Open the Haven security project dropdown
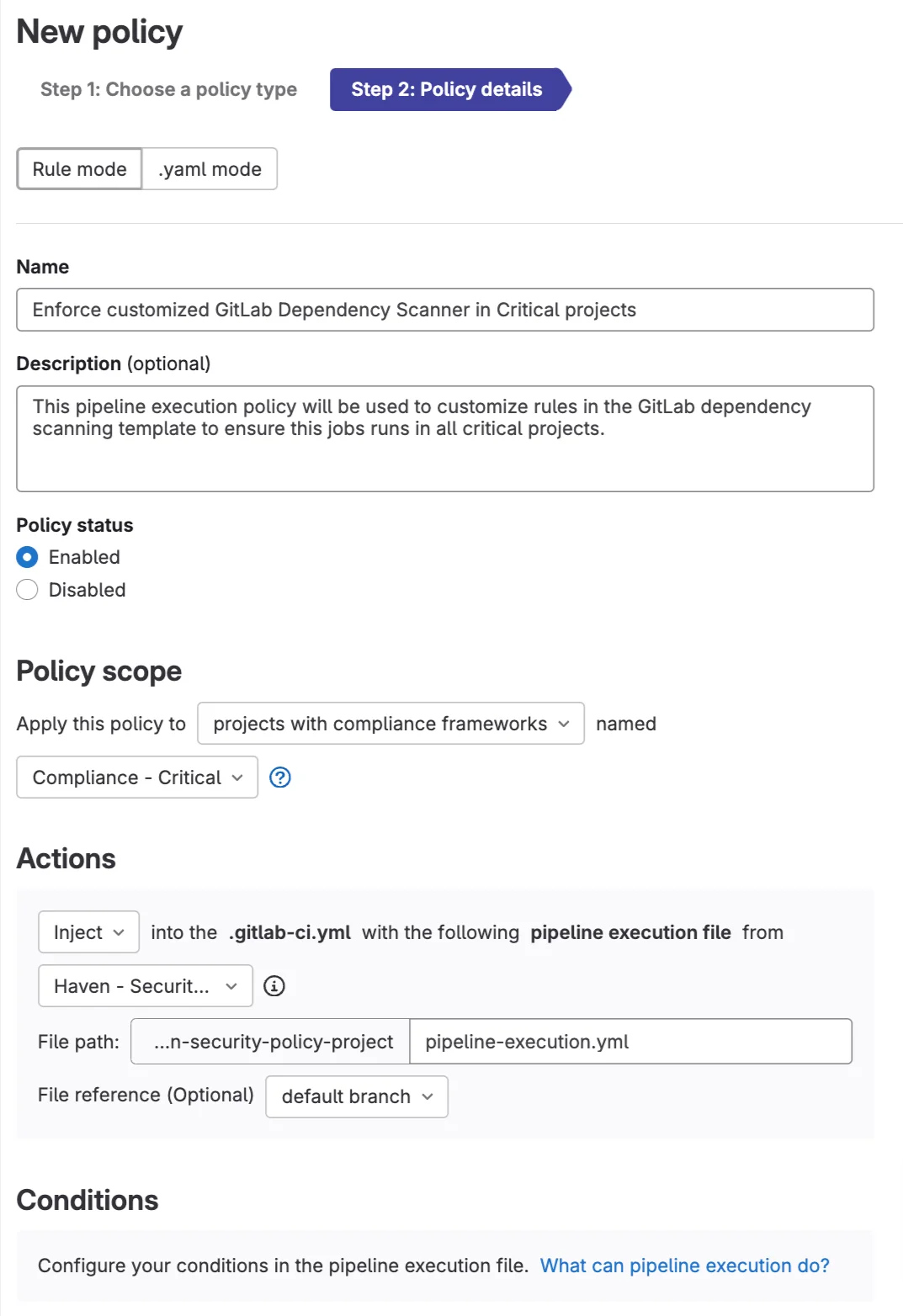The width and height of the screenshot is (903, 1316). [x=145, y=986]
